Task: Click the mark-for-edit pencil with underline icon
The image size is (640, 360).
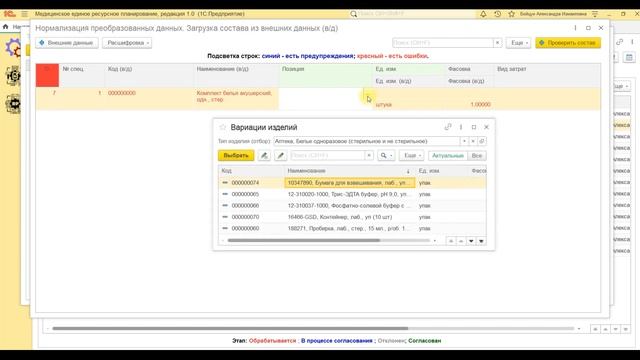Action: click(x=264, y=156)
